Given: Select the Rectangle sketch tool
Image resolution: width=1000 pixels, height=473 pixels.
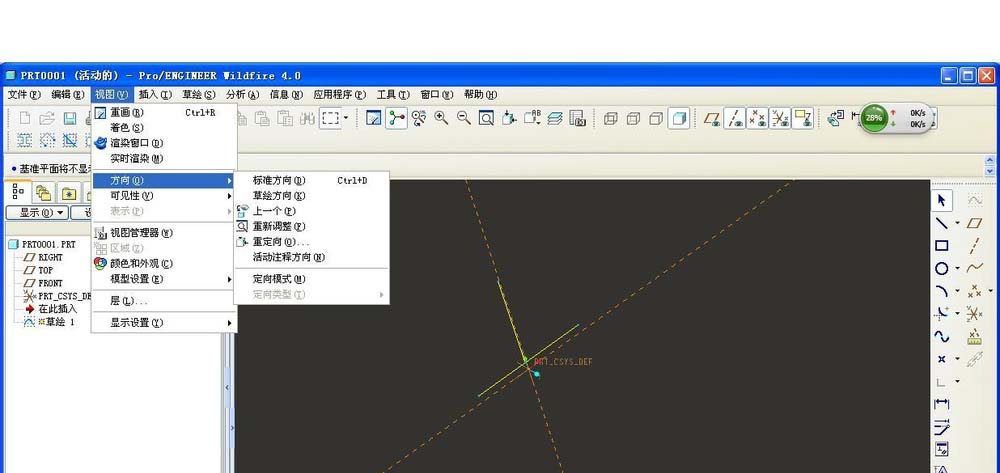Looking at the screenshot, I should [x=941, y=245].
